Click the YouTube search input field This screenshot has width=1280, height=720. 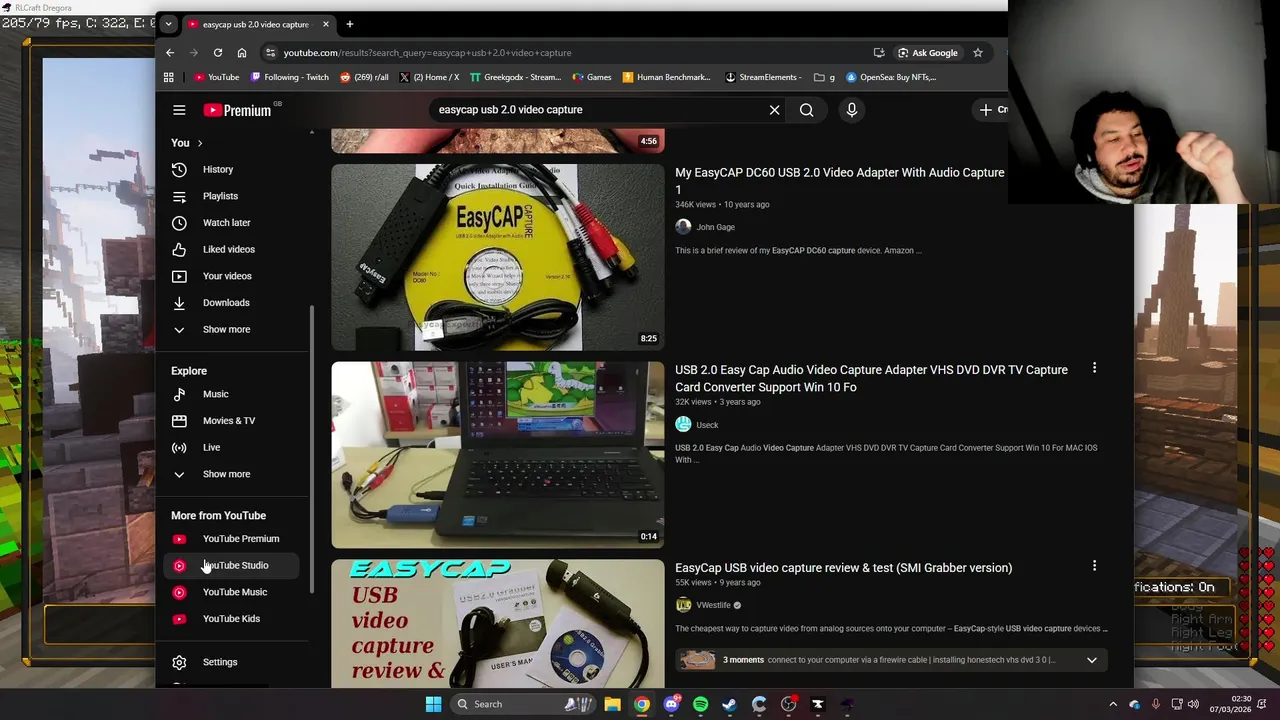(x=596, y=110)
